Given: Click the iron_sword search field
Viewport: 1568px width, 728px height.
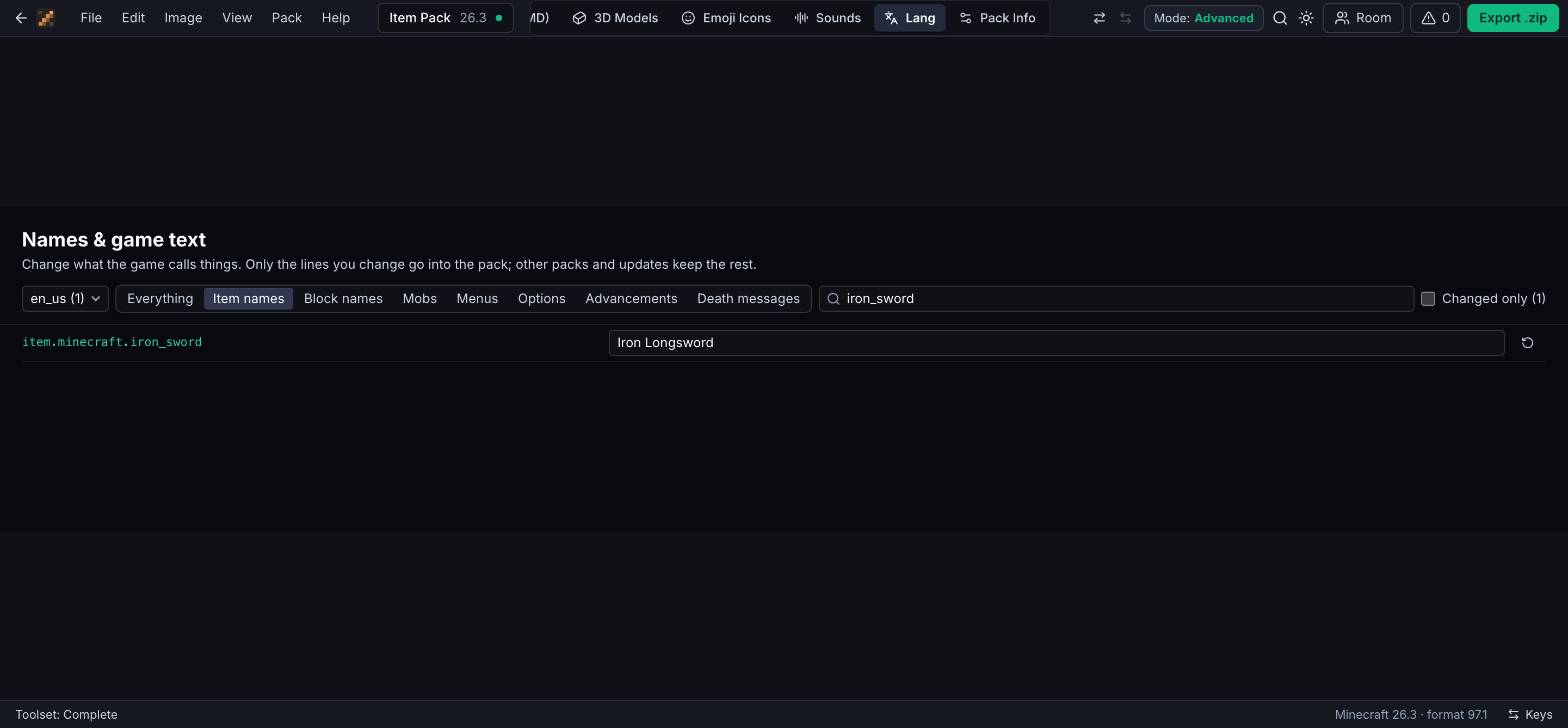Looking at the screenshot, I should [x=1116, y=299].
